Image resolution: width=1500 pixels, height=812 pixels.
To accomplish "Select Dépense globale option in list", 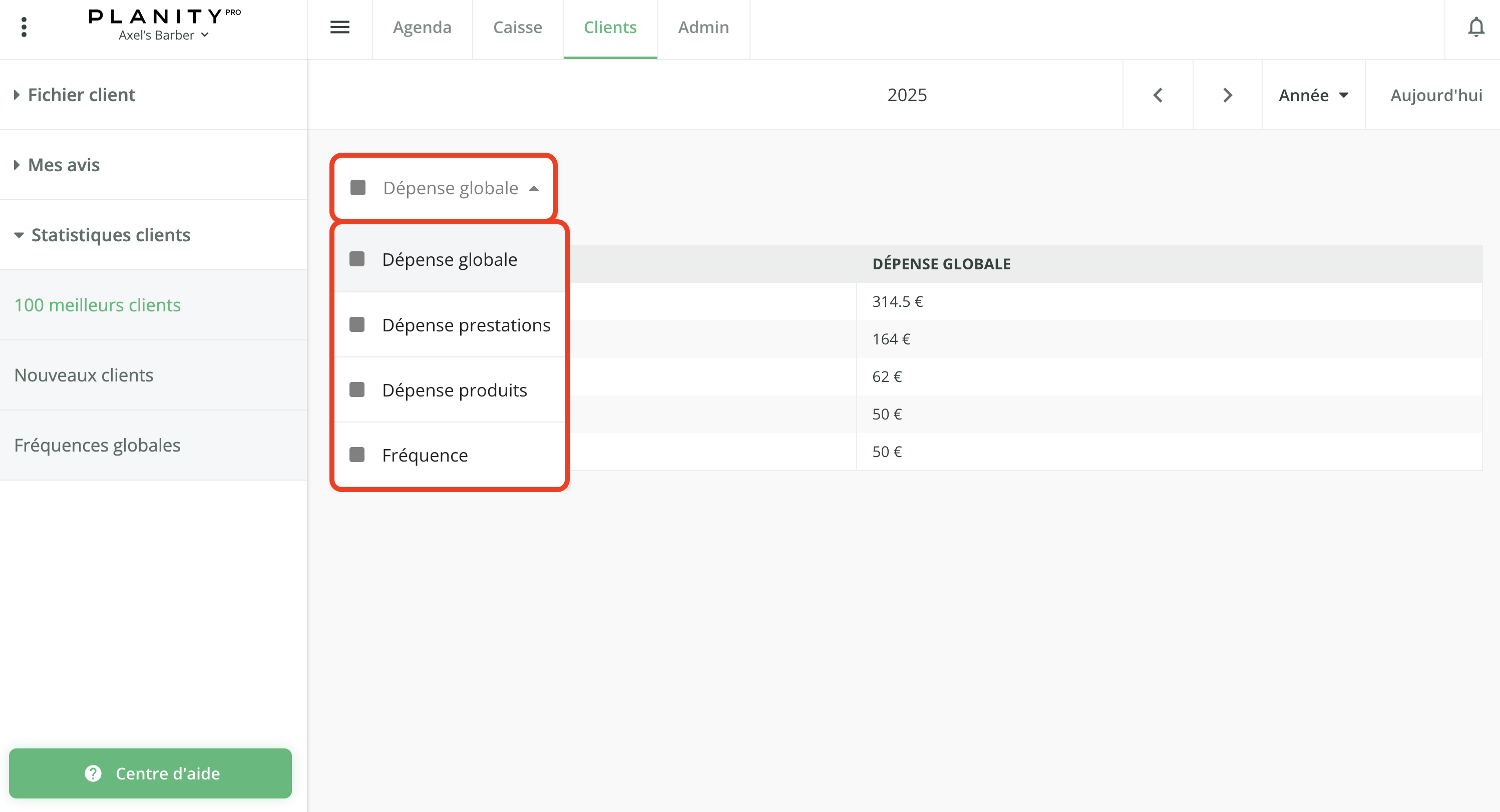I will pos(449,260).
